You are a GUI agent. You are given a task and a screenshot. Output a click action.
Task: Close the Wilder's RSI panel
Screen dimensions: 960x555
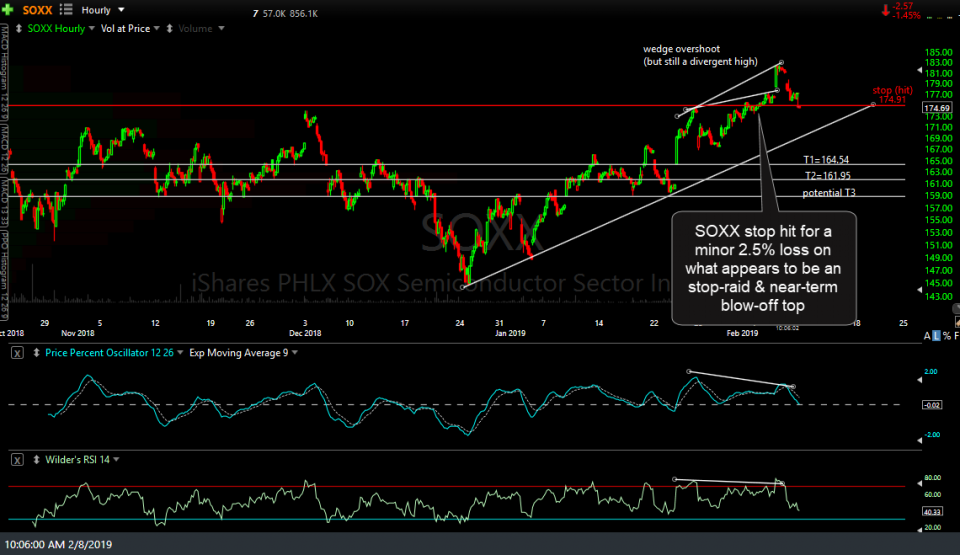[17, 459]
